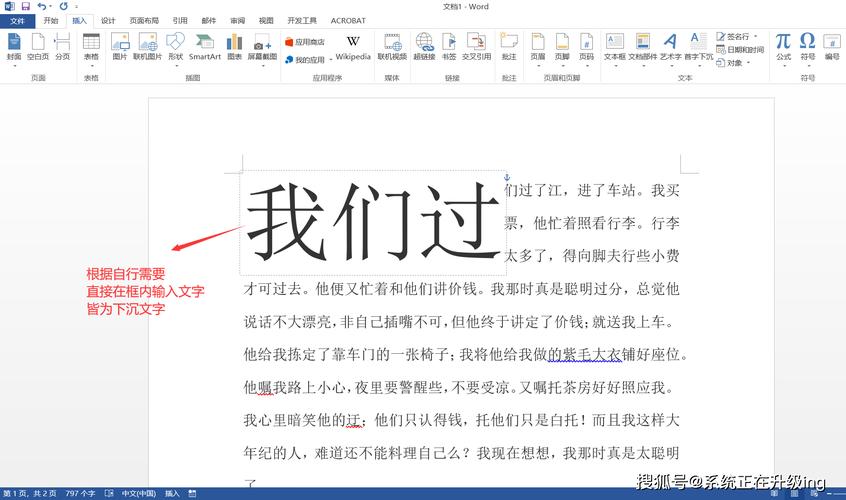Open the 符号 (Symbol) dropdown

click(808, 49)
